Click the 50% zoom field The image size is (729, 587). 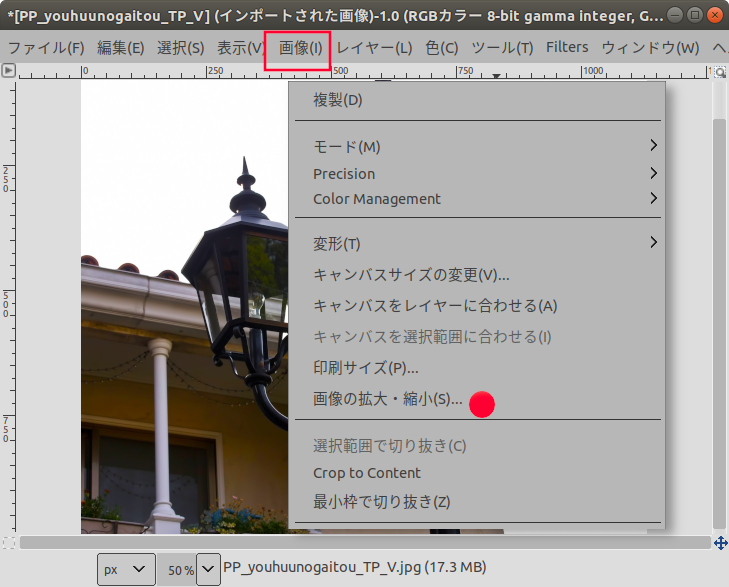(x=176, y=570)
